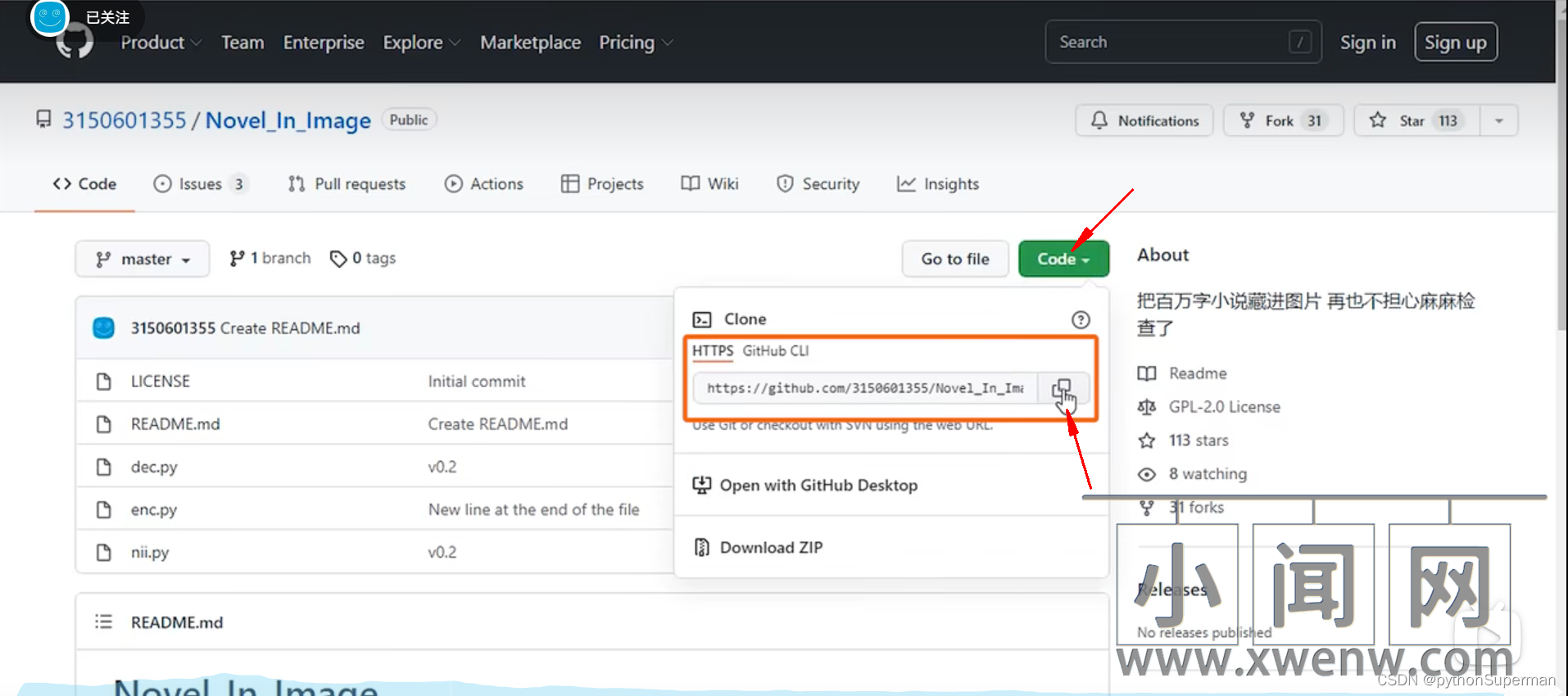Select the HTTPS clone tab

[x=713, y=351]
